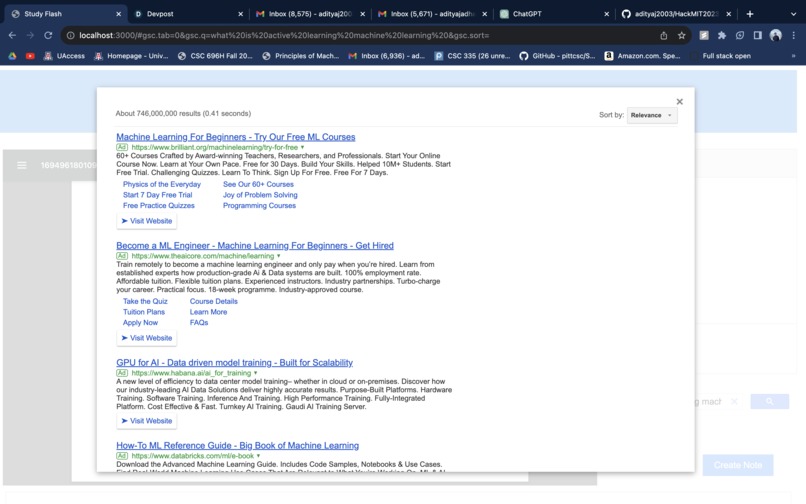Open the Programming Courses sitelink
Screen dimensions: 806x504
click(x=259, y=205)
